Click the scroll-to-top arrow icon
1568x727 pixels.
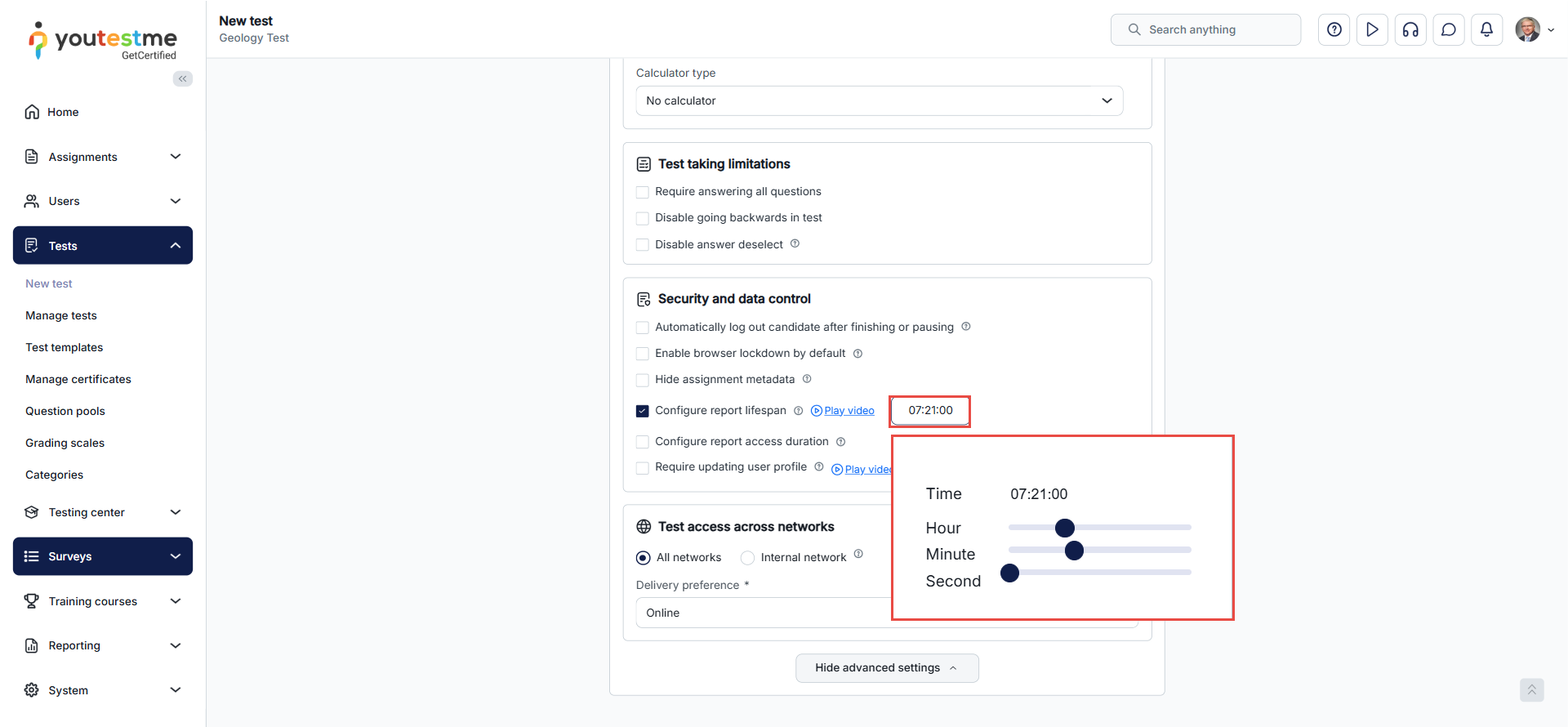click(1531, 690)
